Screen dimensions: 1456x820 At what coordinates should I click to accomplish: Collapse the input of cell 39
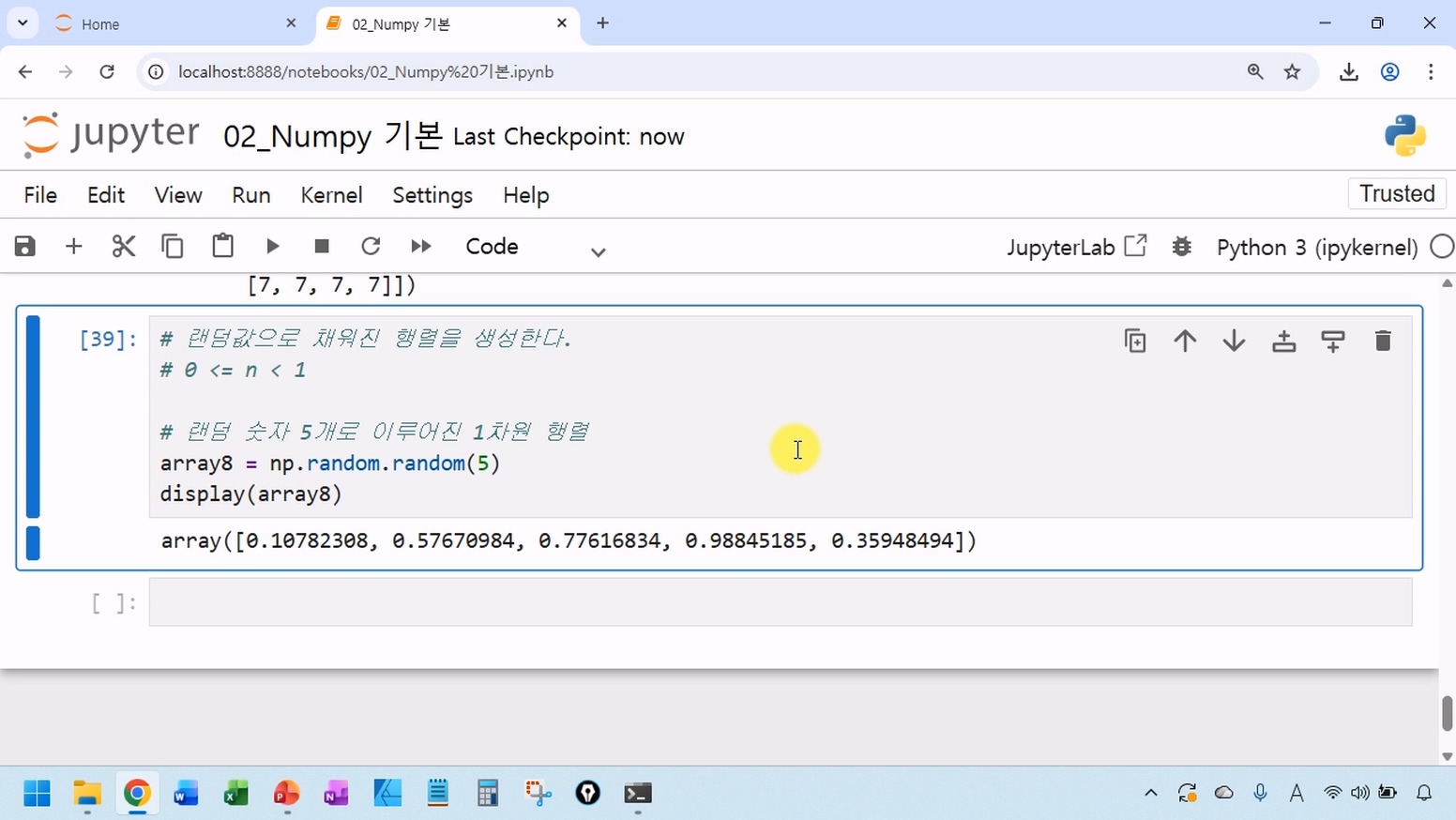tap(33, 417)
